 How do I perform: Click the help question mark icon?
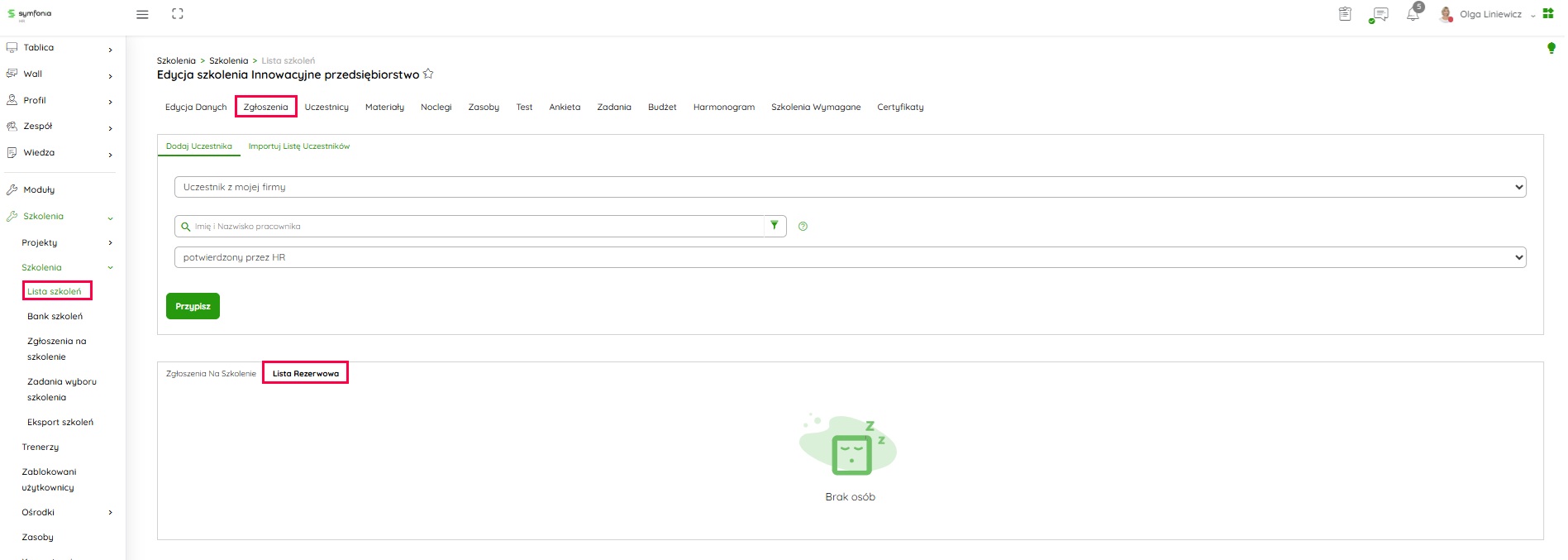click(803, 227)
